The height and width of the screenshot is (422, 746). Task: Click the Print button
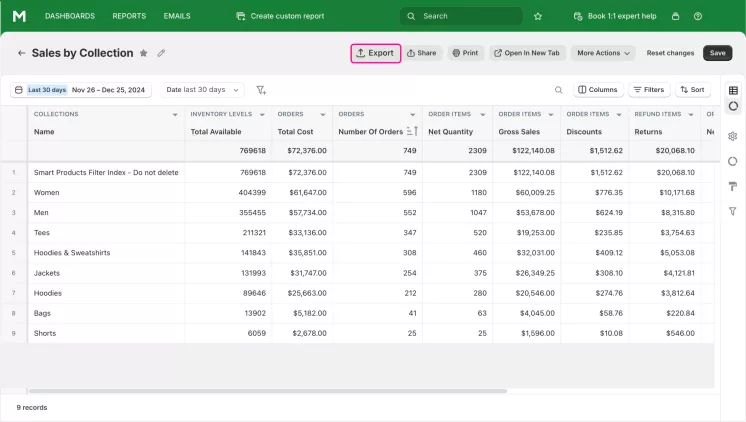coord(465,53)
